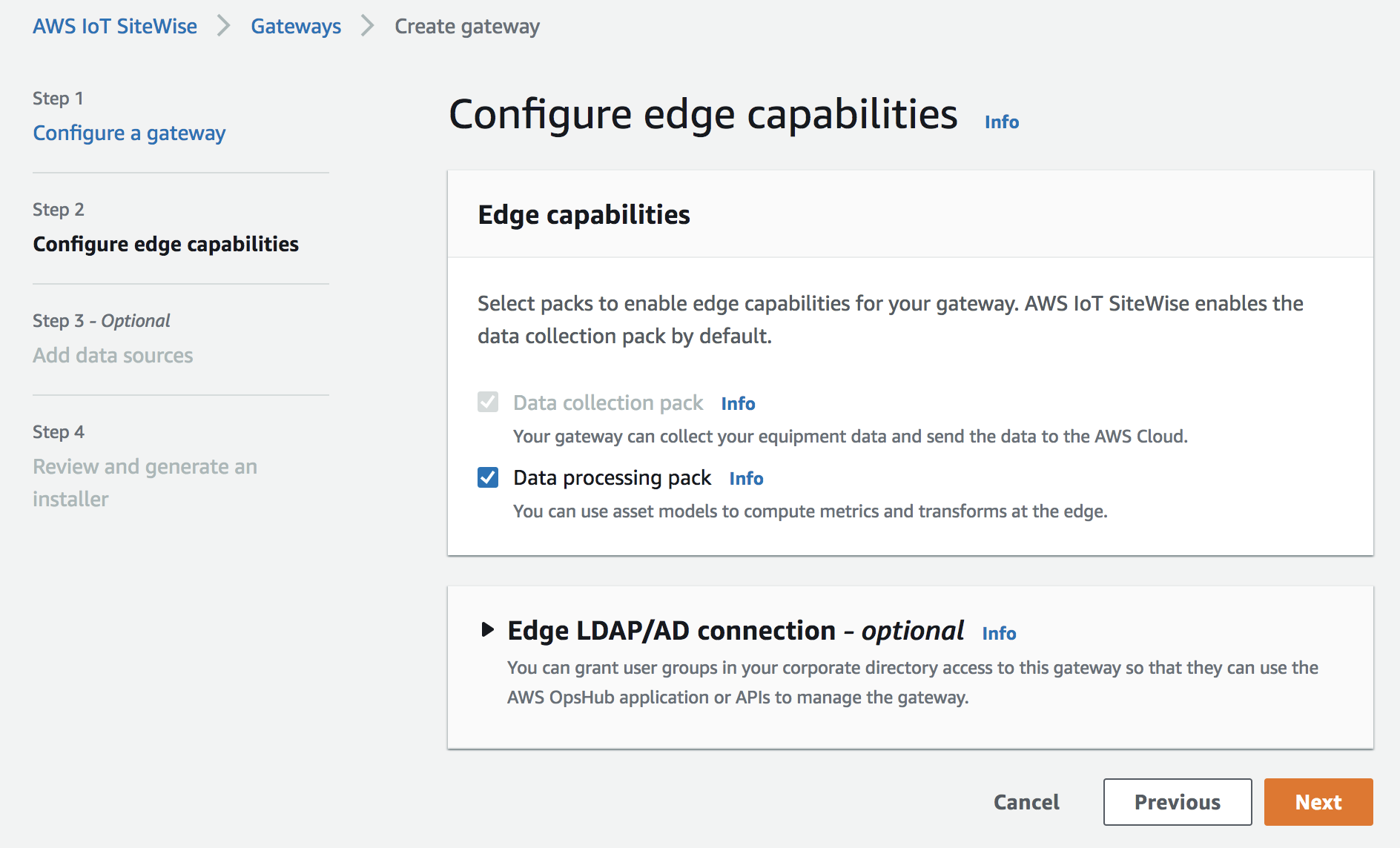The image size is (1400, 848).
Task: Select Add data sources step
Action: (113, 355)
